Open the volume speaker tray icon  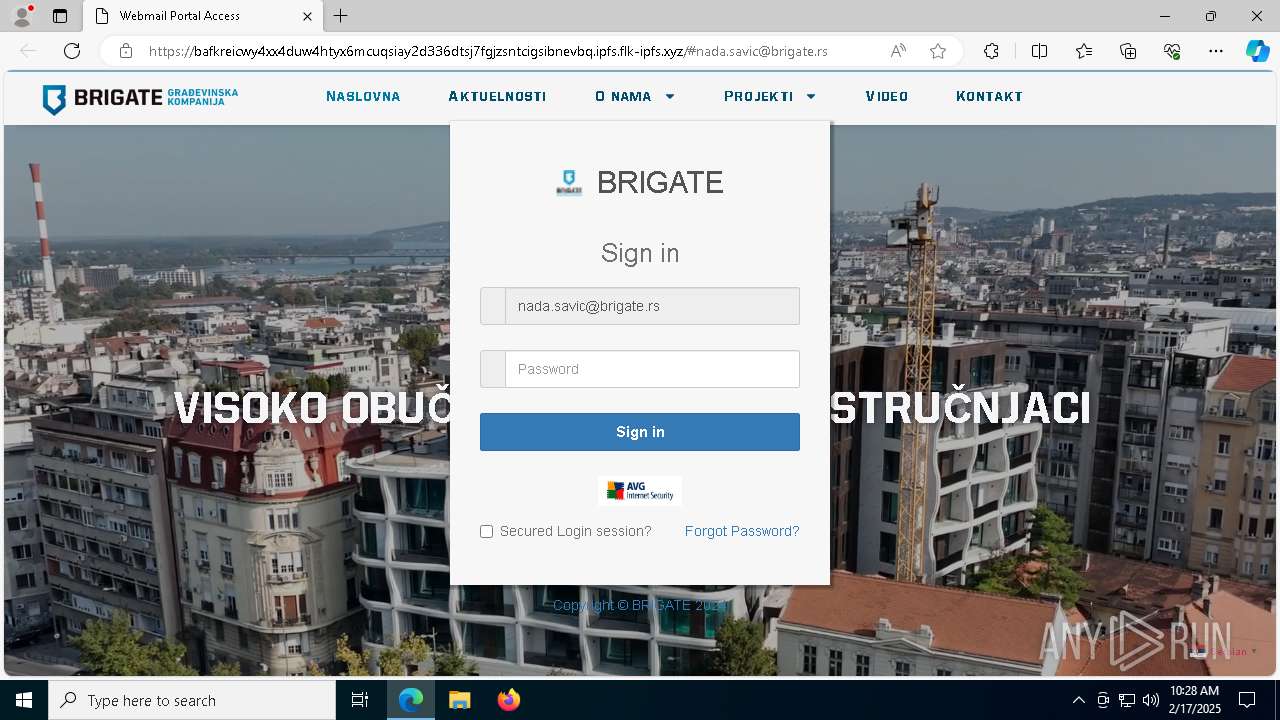coord(1150,700)
